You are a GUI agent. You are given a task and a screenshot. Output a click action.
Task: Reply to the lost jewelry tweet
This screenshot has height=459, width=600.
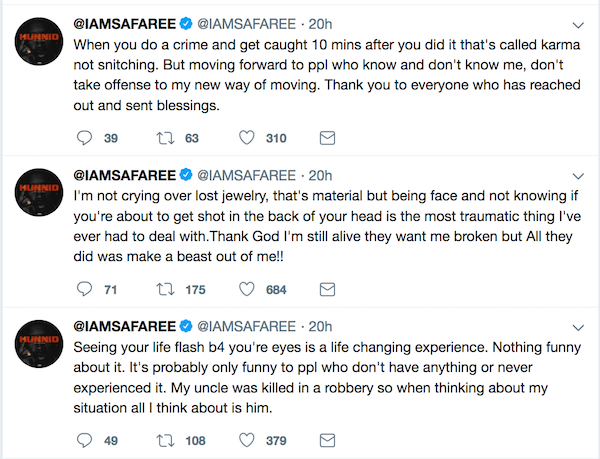pyautogui.click(x=85, y=289)
